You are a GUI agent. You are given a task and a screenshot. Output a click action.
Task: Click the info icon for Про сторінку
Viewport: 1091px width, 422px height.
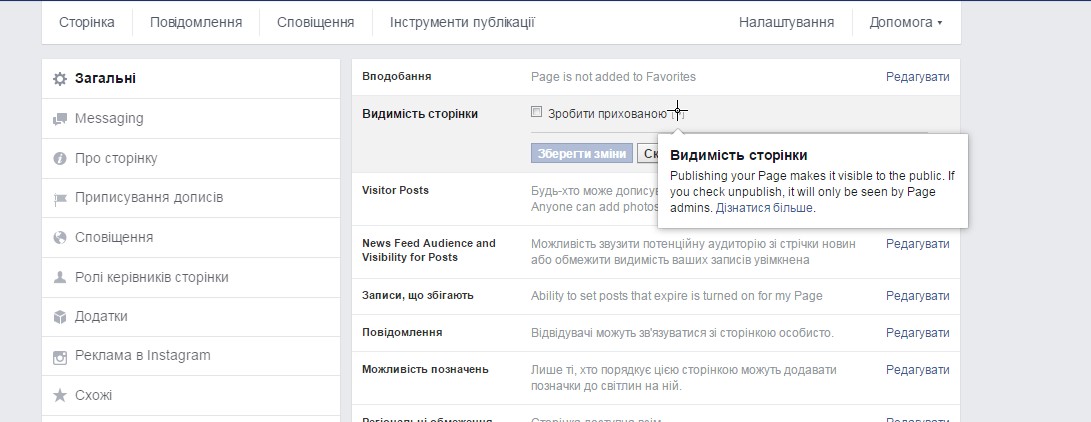(61, 159)
